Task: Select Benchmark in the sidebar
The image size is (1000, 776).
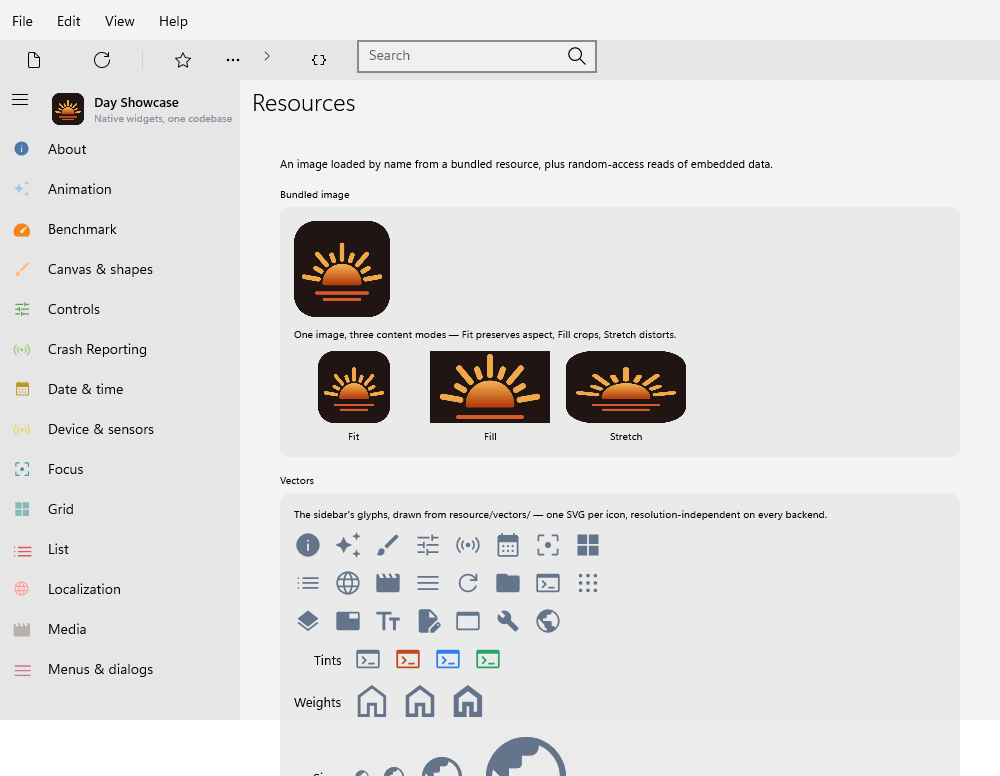Action: pyautogui.click(x=120, y=230)
